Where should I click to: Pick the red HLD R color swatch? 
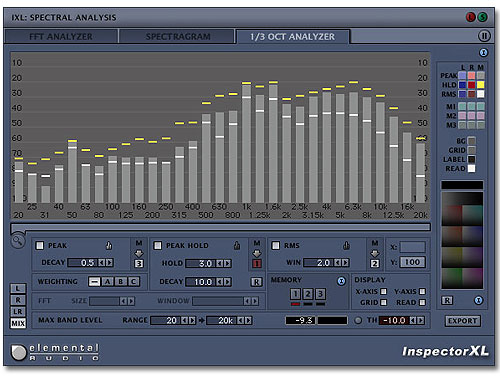(x=471, y=85)
